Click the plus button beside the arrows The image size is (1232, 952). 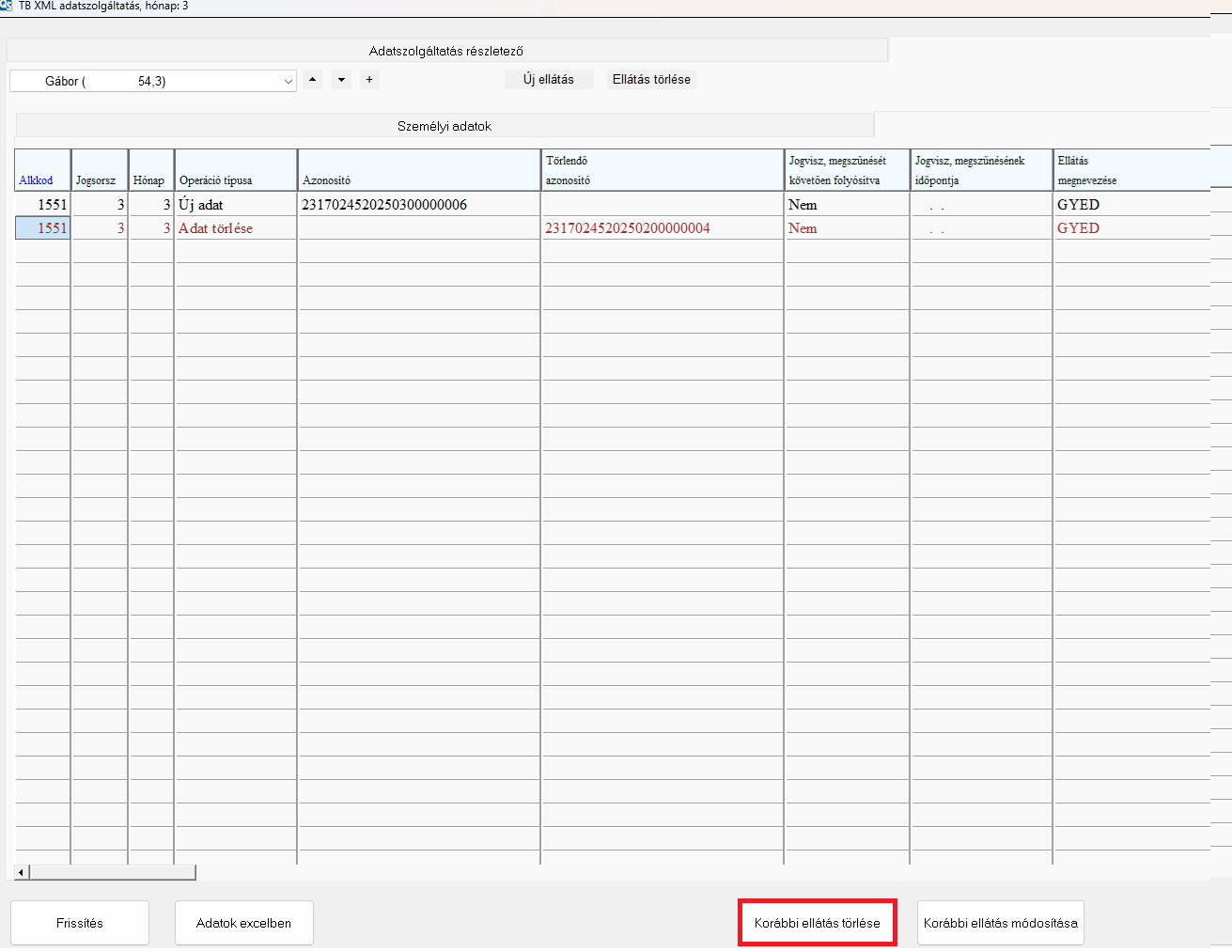tap(369, 80)
